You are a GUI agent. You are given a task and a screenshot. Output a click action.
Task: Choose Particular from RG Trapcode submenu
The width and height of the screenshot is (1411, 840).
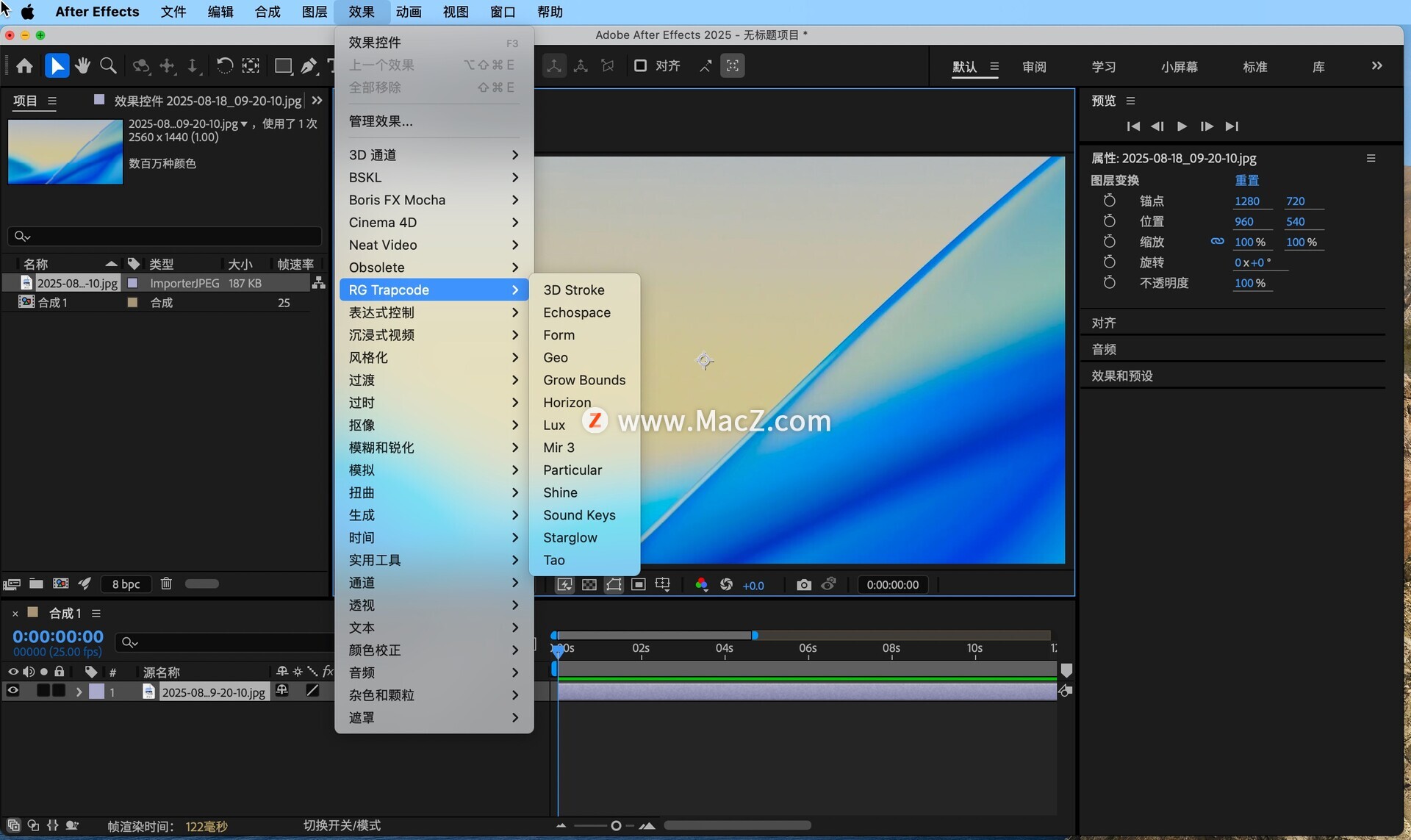[572, 470]
